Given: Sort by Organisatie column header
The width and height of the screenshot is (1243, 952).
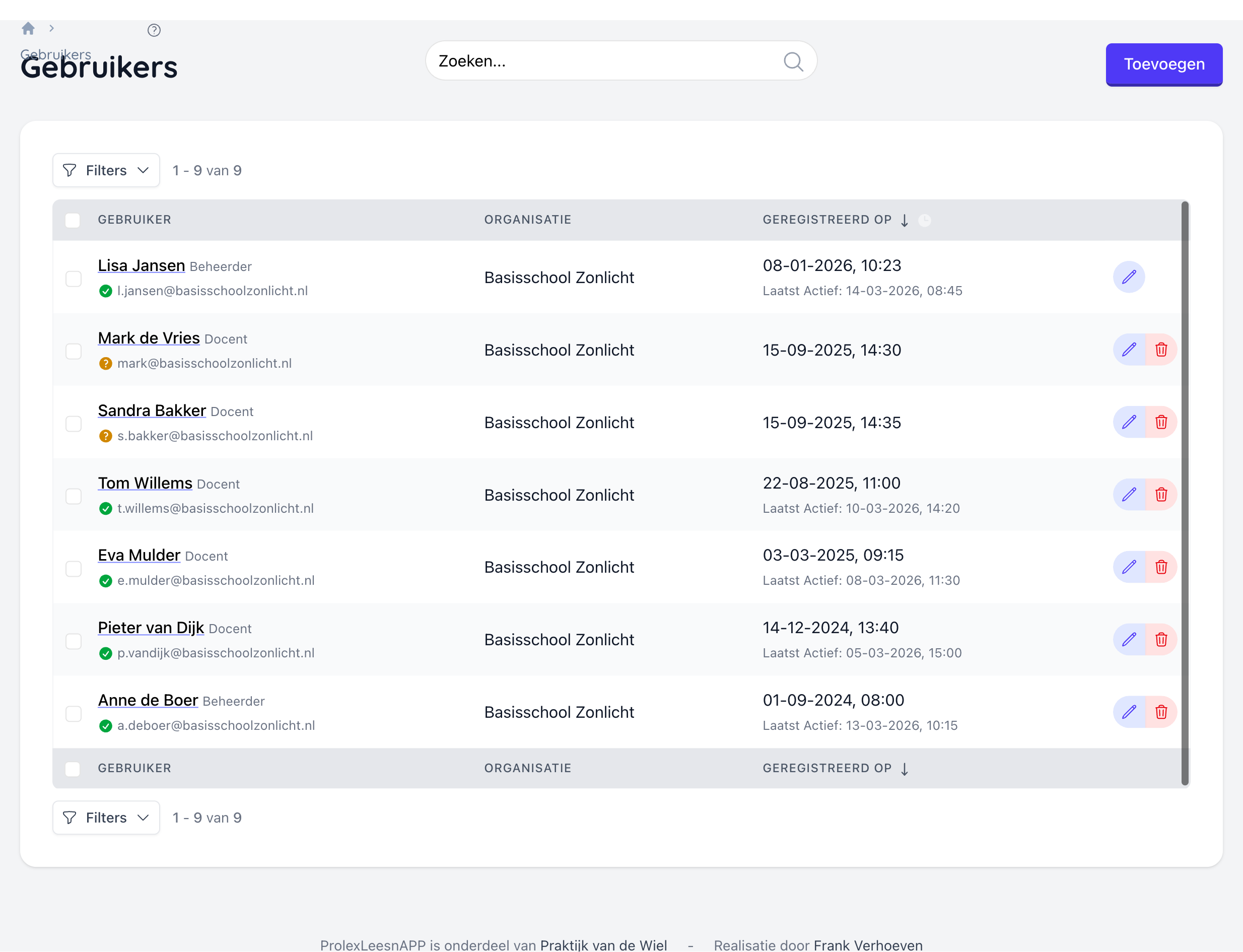Looking at the screenshot, I should [x=527, y=220].
